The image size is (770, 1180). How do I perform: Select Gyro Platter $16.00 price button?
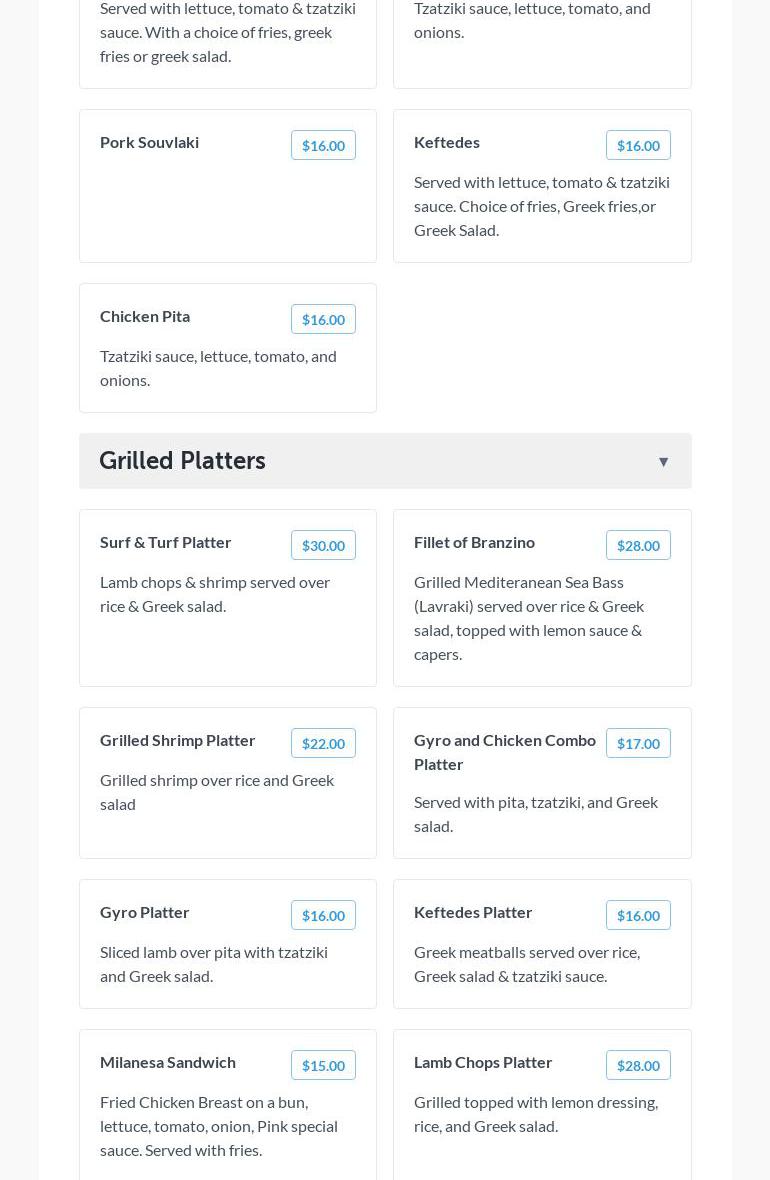click(323, 916)
